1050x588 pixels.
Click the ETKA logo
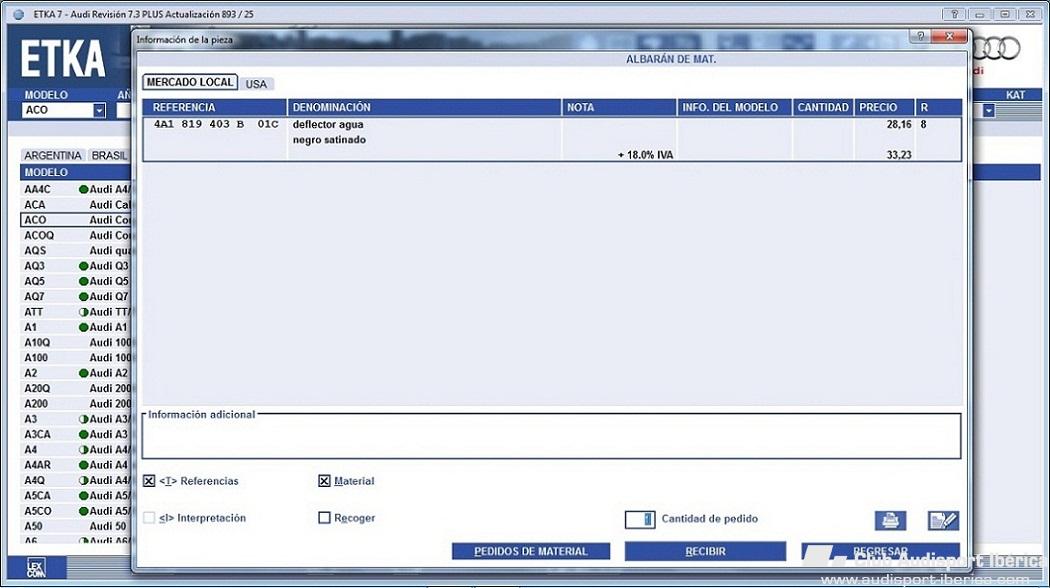coord(63,60)
